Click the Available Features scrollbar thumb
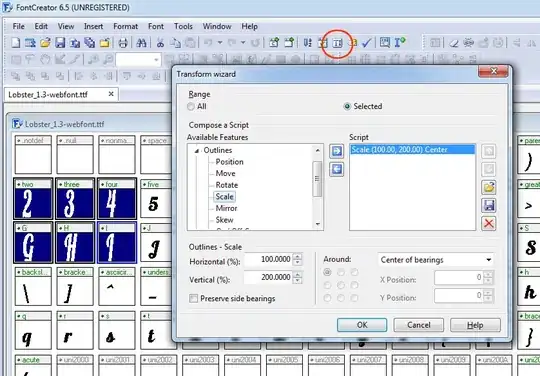Image resolution: width=540 pixels, height=376 pixels. point(317,179)
